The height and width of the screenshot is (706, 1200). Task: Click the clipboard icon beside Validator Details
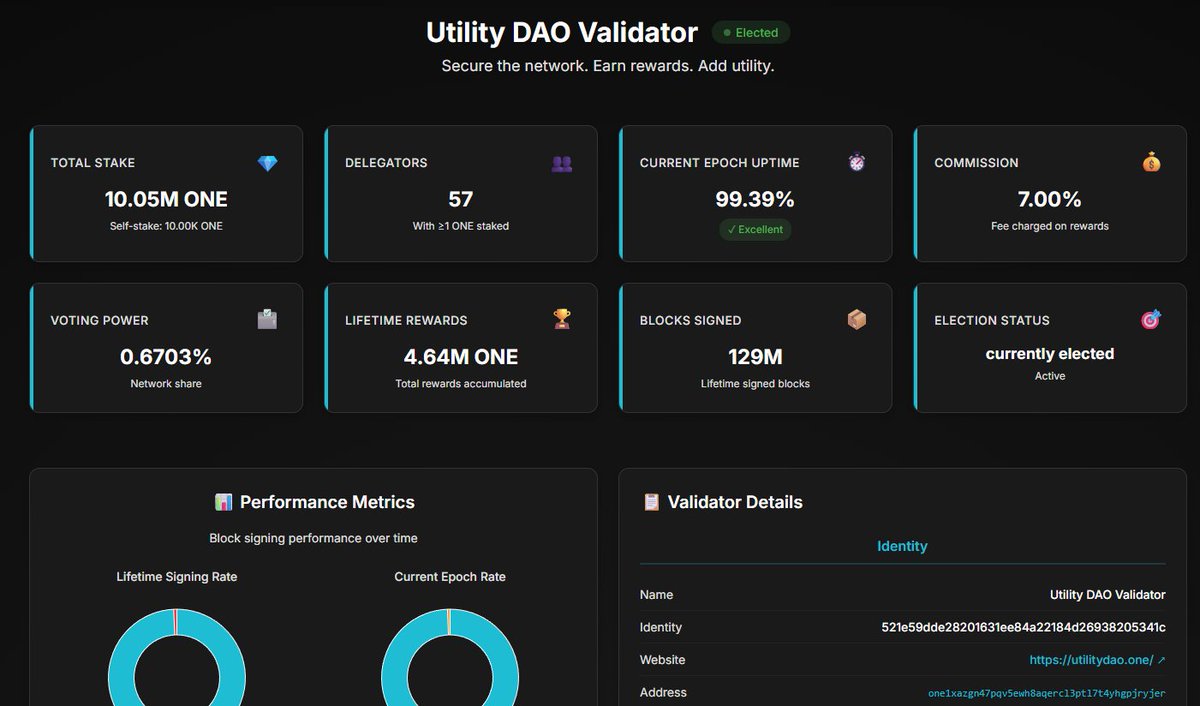(652, 502)
